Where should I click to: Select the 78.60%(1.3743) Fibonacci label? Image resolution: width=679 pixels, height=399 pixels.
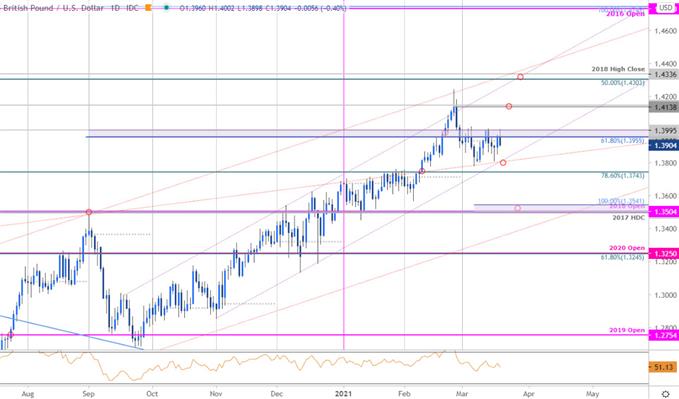[x=622, y=175]
